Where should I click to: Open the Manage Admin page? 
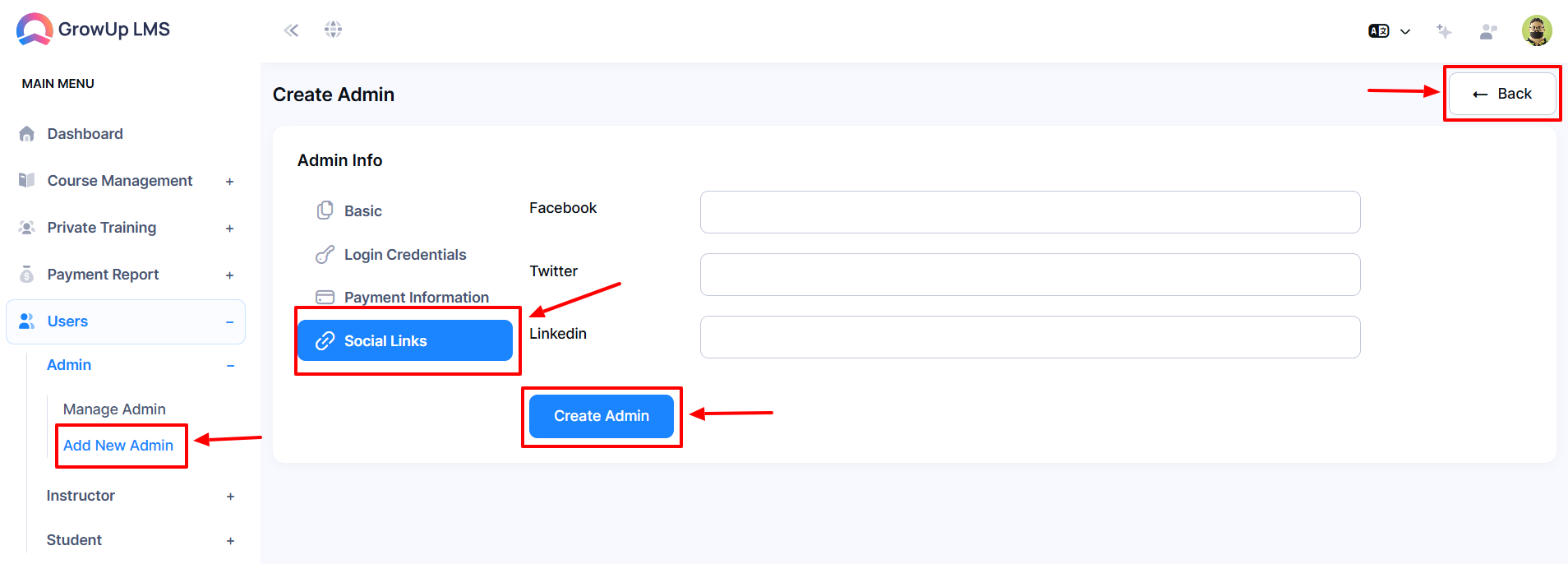coord(114,409)
